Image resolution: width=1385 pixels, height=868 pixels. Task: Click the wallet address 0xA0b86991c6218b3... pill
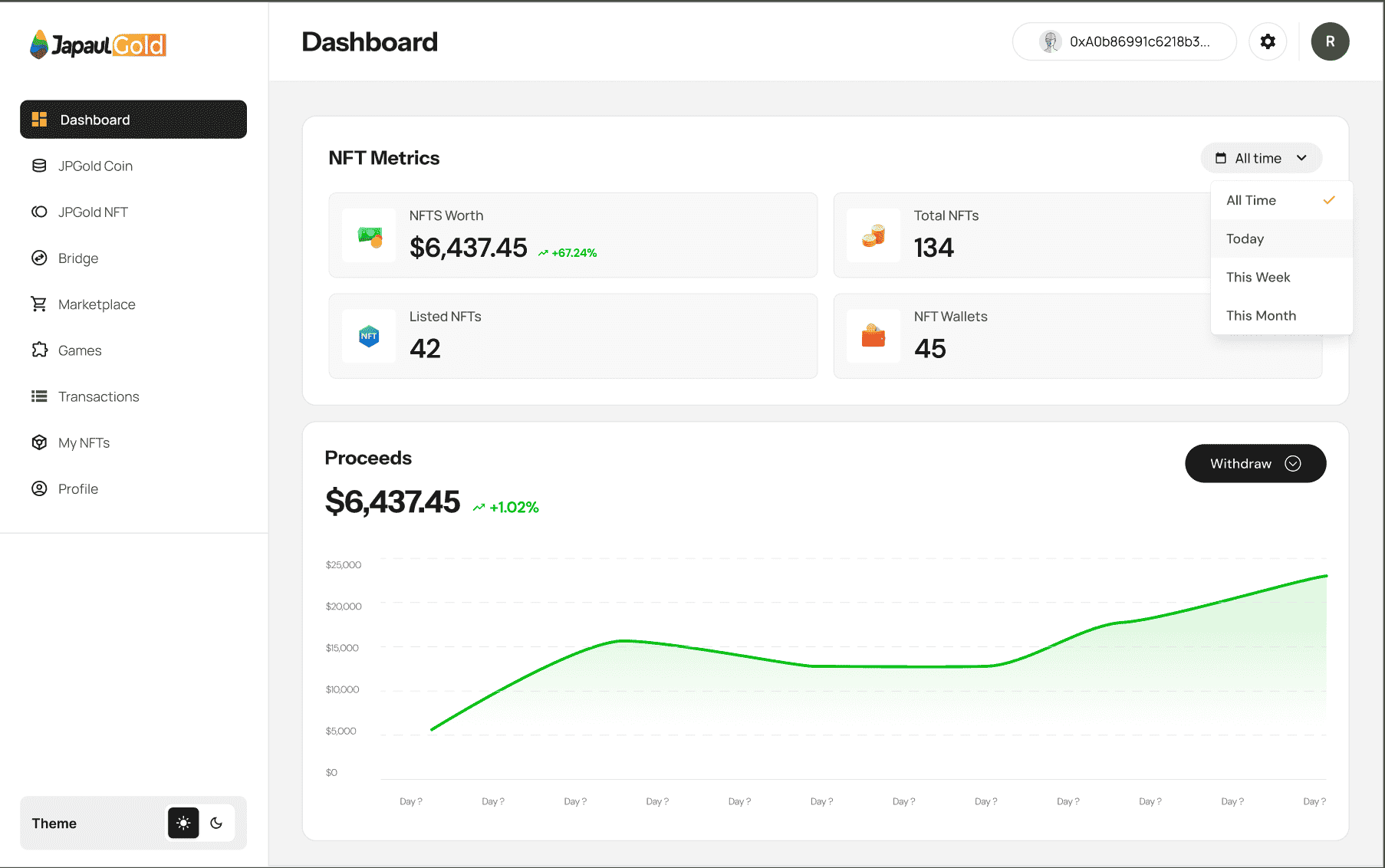click(1124, 41)
